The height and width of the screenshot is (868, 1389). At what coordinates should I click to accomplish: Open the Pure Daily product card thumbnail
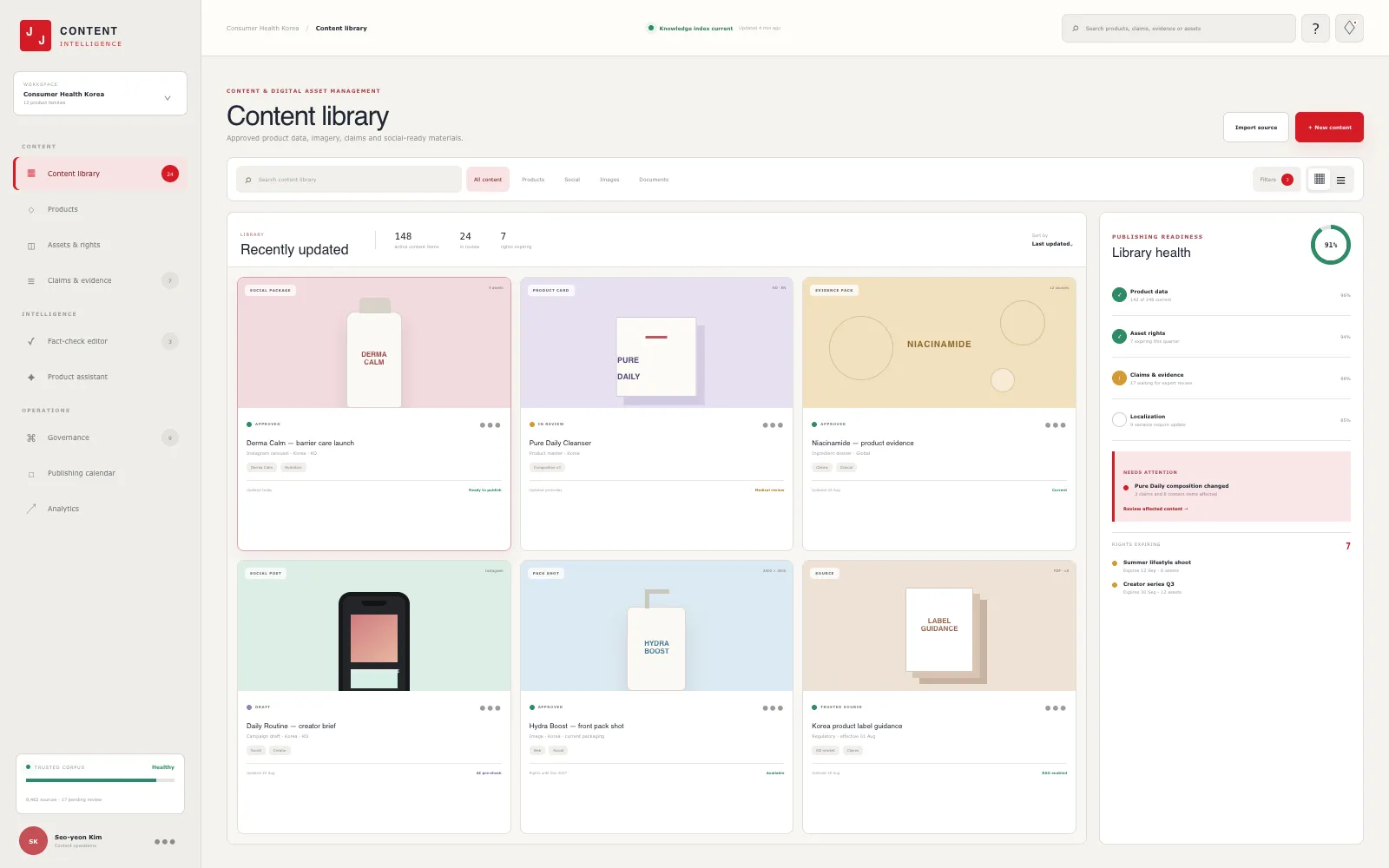(656, 343)
